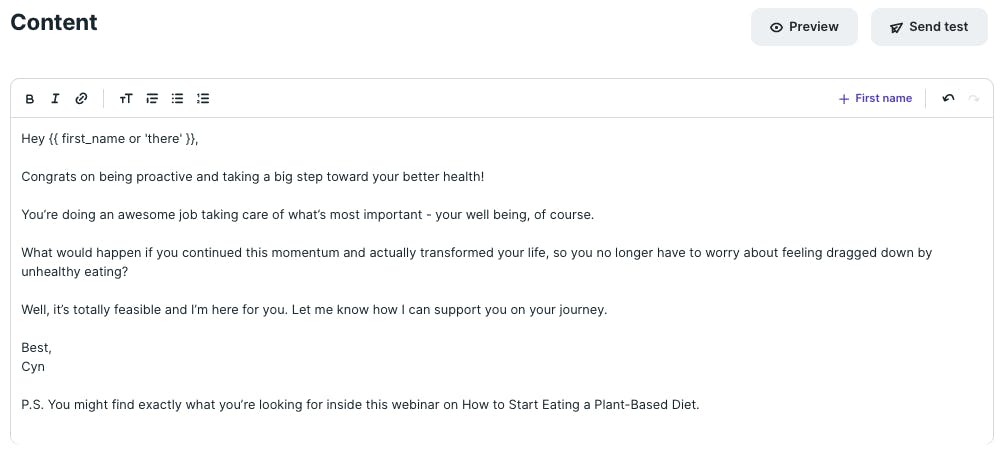Click the paragraph about continued momentum

[x=477, y=262]
